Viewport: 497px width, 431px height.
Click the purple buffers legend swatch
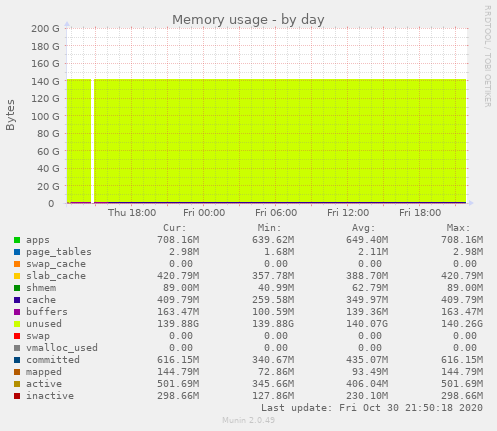(17, 312)
